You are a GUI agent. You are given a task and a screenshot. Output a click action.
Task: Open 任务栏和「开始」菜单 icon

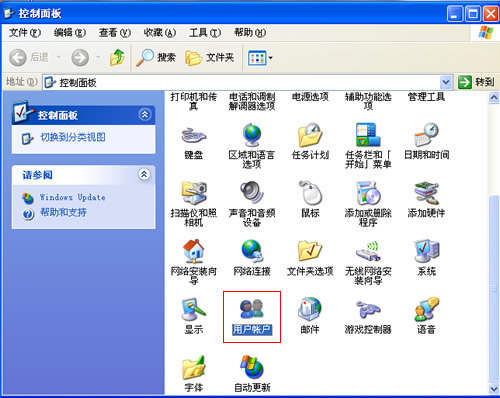(368, 134)
